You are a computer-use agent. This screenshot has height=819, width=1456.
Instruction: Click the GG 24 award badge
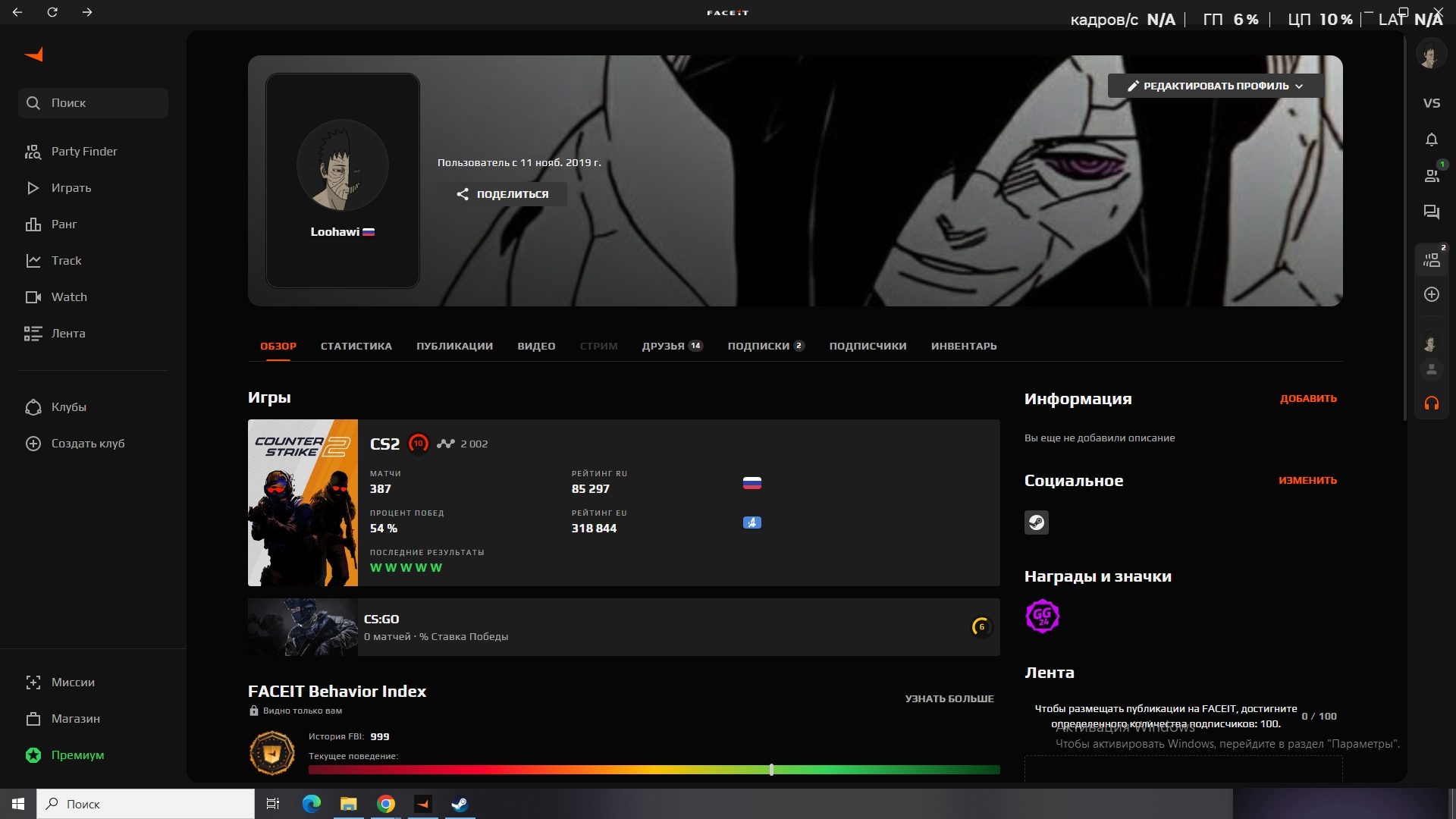click(1042, 616)
